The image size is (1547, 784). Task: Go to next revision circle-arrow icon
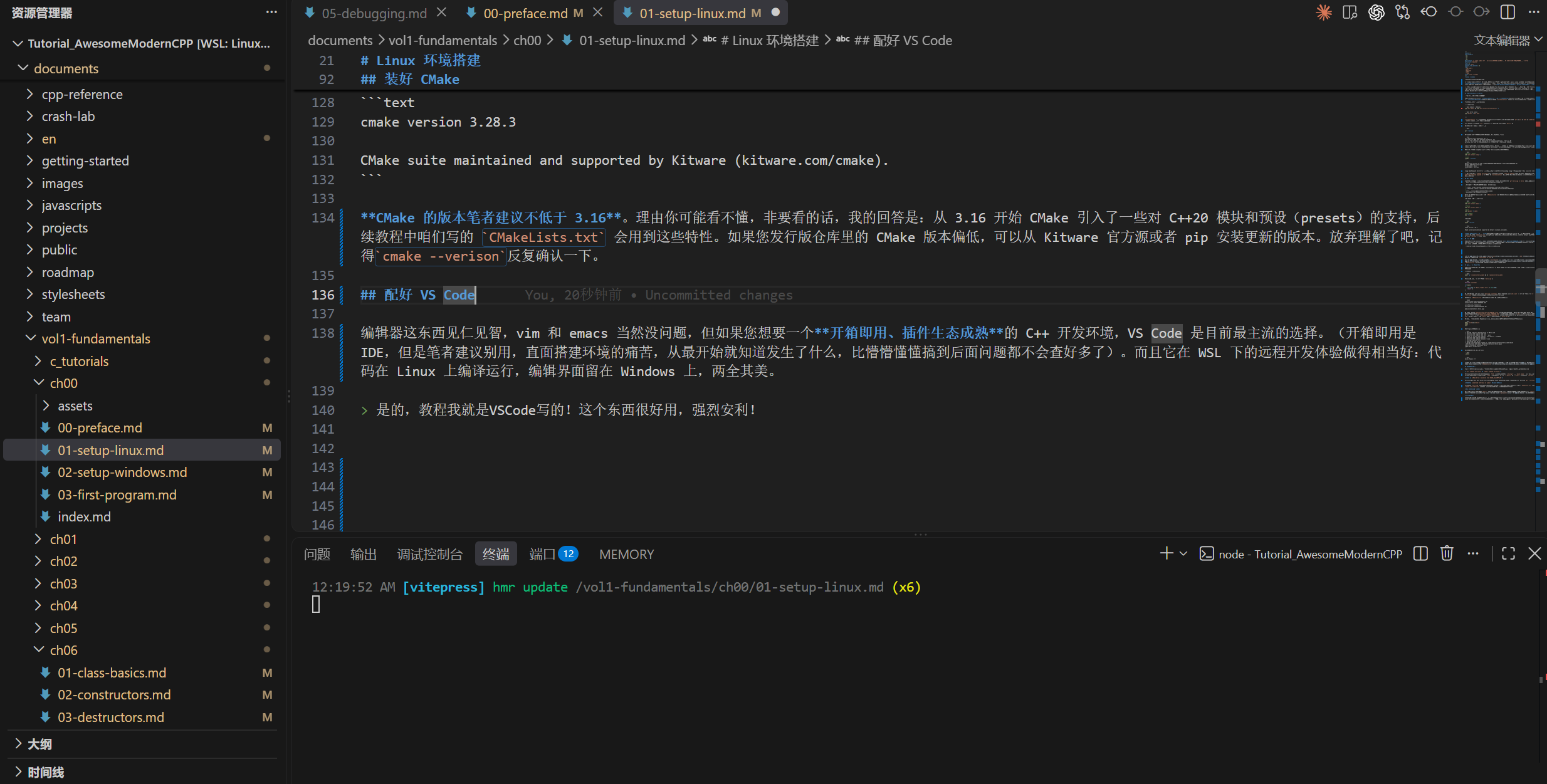tap(1482, 13)
